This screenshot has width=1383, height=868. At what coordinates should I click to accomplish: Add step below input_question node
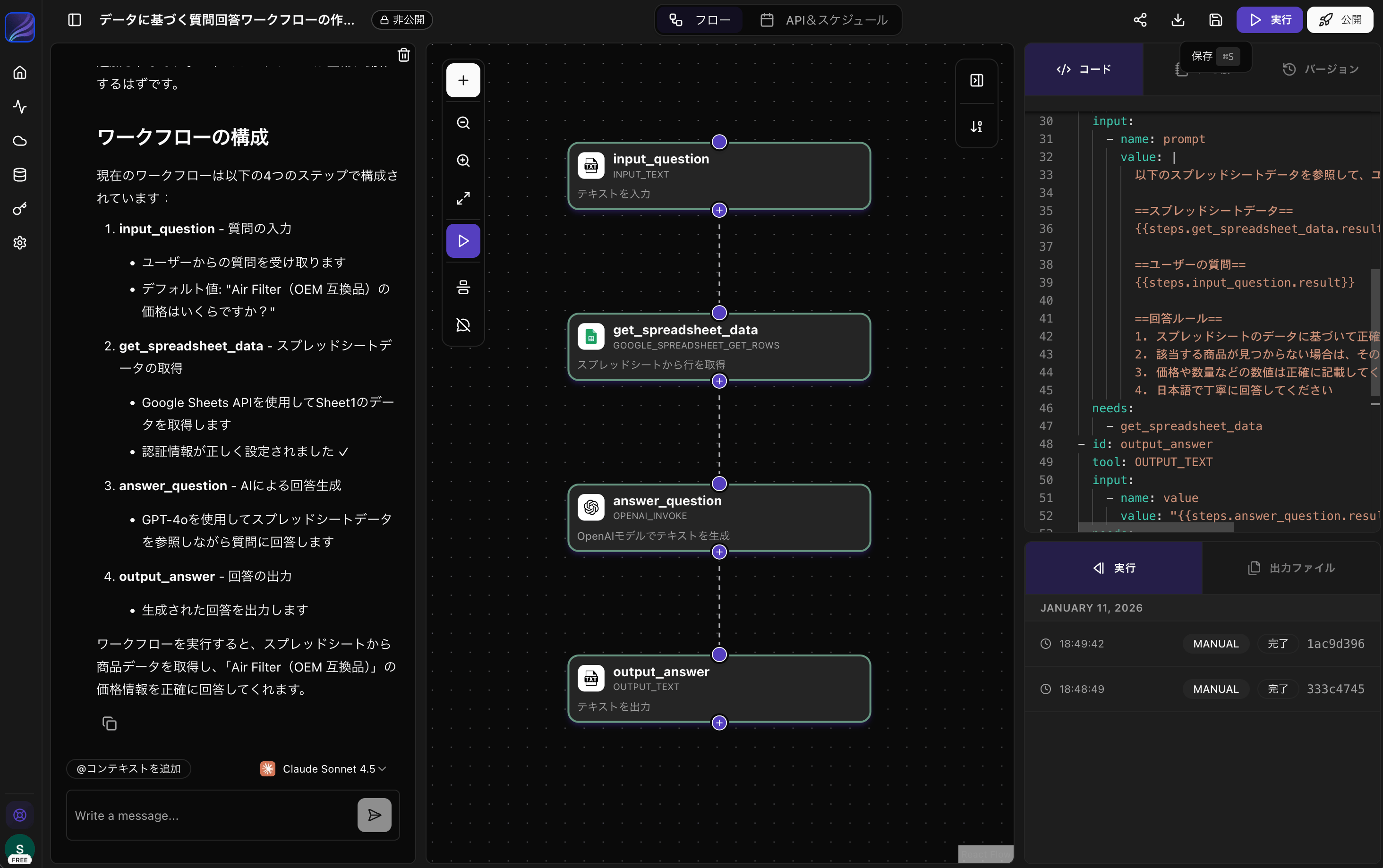(x=719, y=210)
